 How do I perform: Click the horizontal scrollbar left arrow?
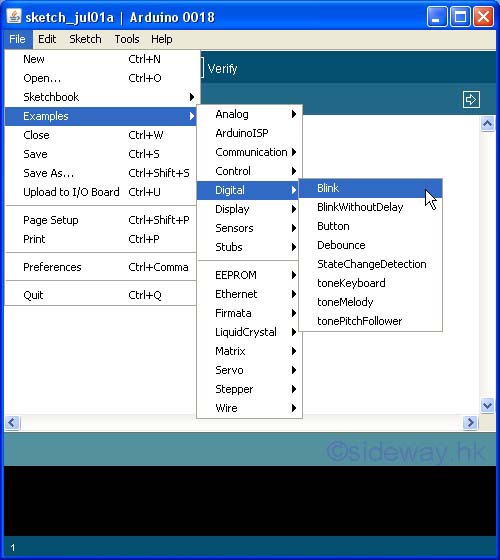pos(12,423)
